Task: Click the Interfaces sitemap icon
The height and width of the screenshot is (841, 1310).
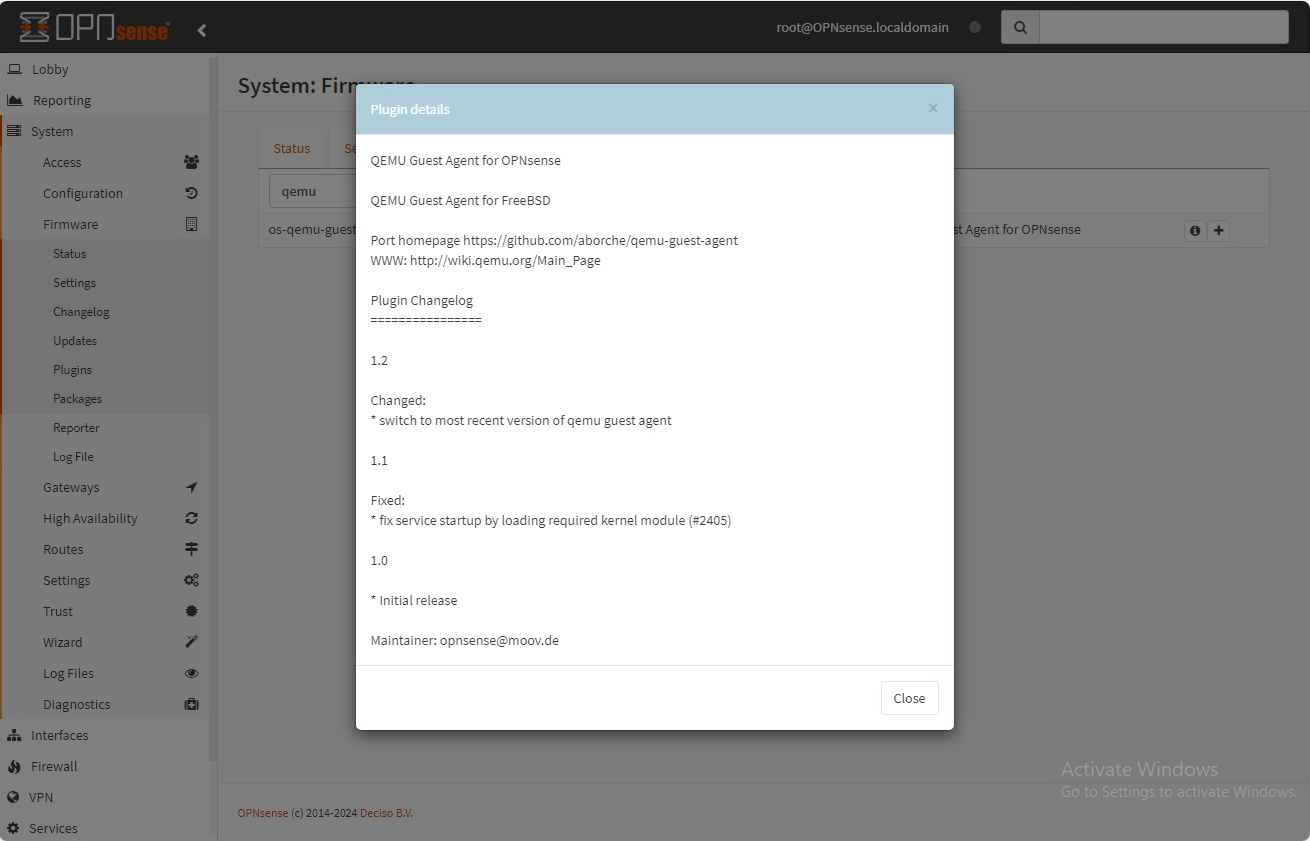Action: click(x=14, y=735)
